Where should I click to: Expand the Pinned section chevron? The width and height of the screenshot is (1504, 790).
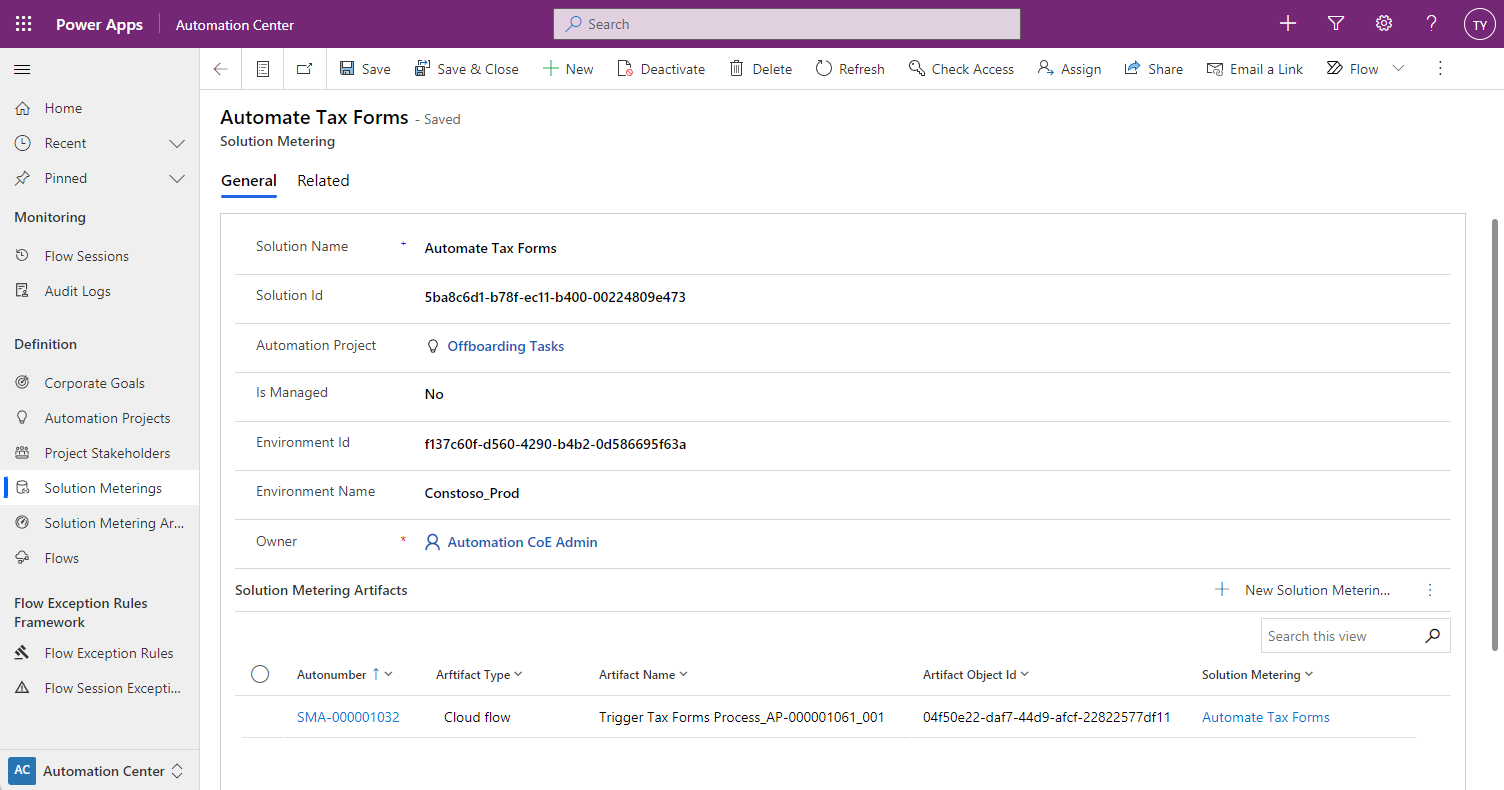(177, 178)
